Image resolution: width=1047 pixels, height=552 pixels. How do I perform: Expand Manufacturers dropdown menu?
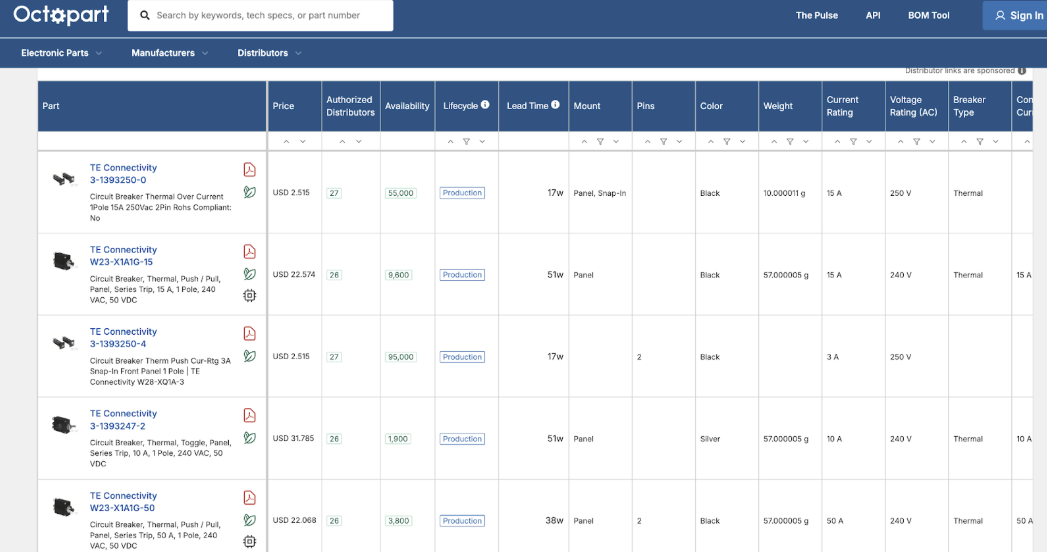tap(170, 53)
